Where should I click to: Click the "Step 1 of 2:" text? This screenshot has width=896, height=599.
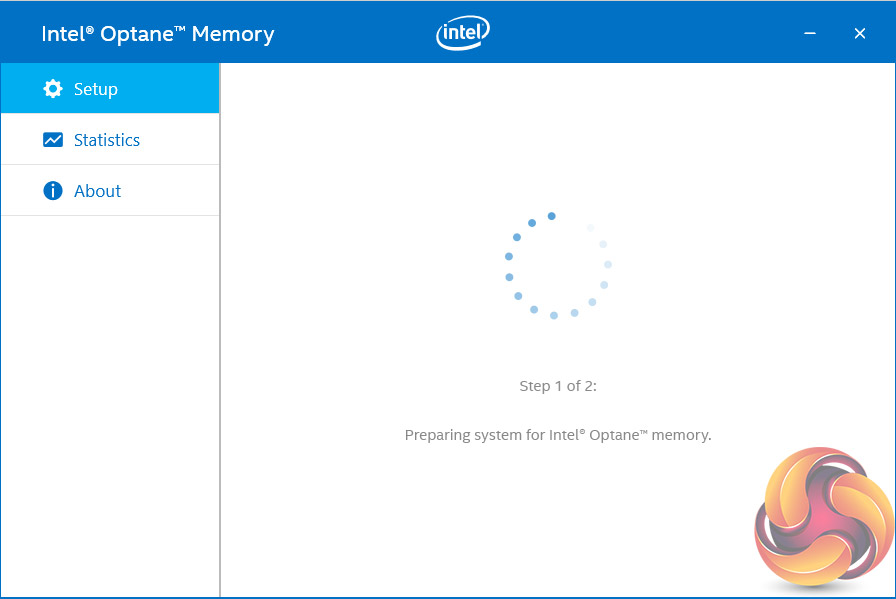tap(558, 386)
